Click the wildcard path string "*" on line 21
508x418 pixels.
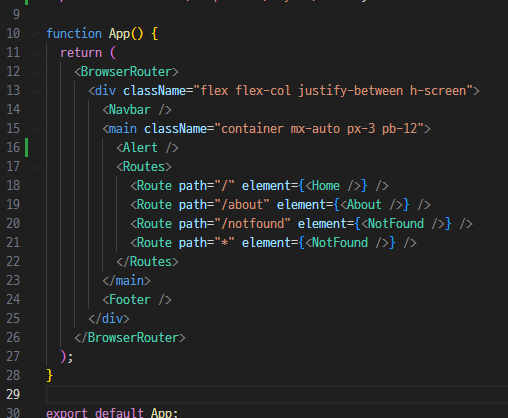225,243
